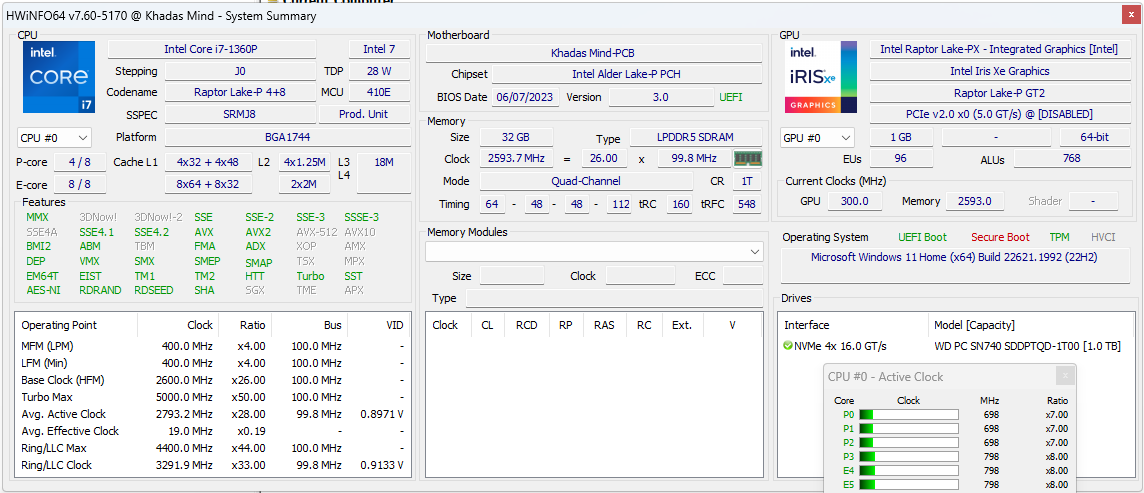
Task: Click the green memory module icon
Action: point(746,158)
